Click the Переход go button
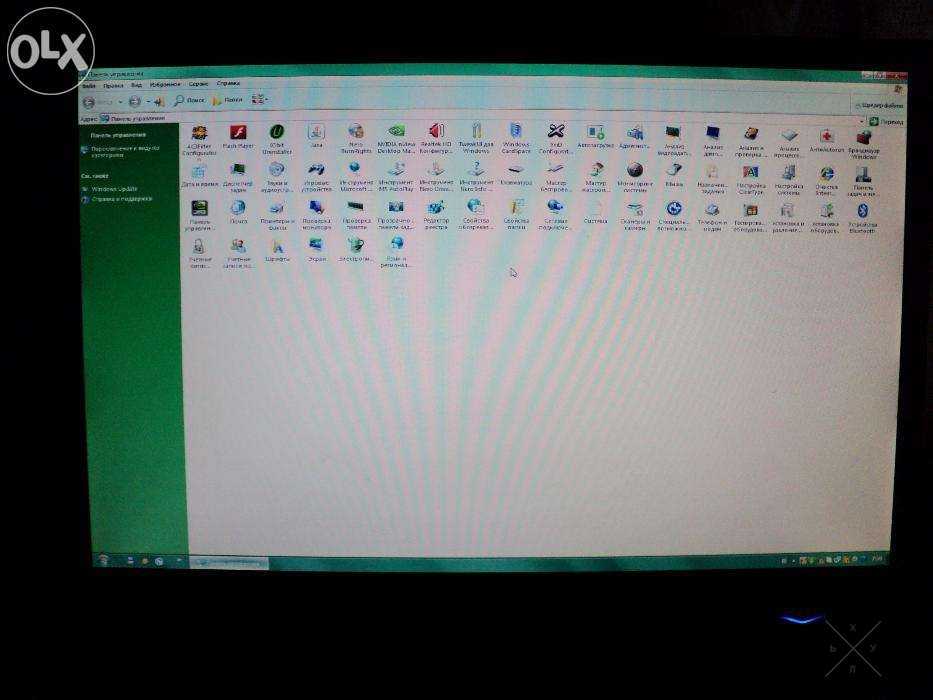Viewport: 933px width, 700px height. (887, 121)
